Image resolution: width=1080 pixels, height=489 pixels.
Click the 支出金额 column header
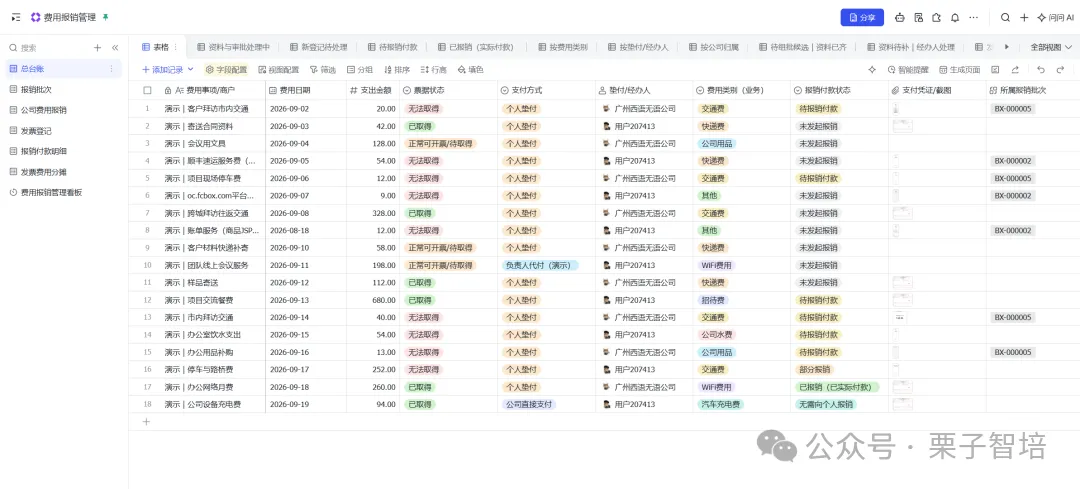(x=373, y=90)
